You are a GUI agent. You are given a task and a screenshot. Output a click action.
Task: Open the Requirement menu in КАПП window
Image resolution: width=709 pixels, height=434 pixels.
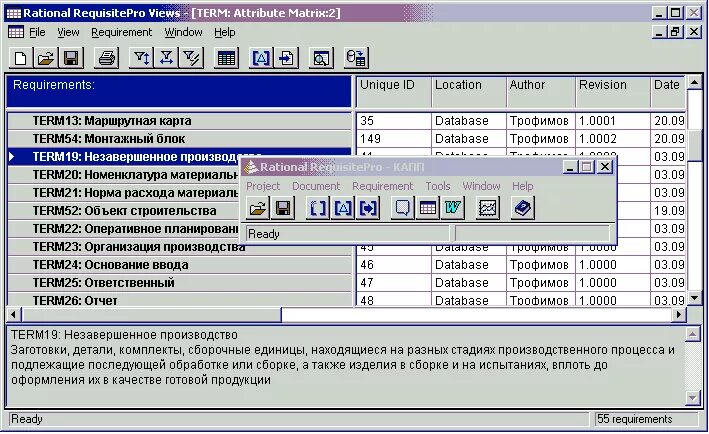click(383, 186)
